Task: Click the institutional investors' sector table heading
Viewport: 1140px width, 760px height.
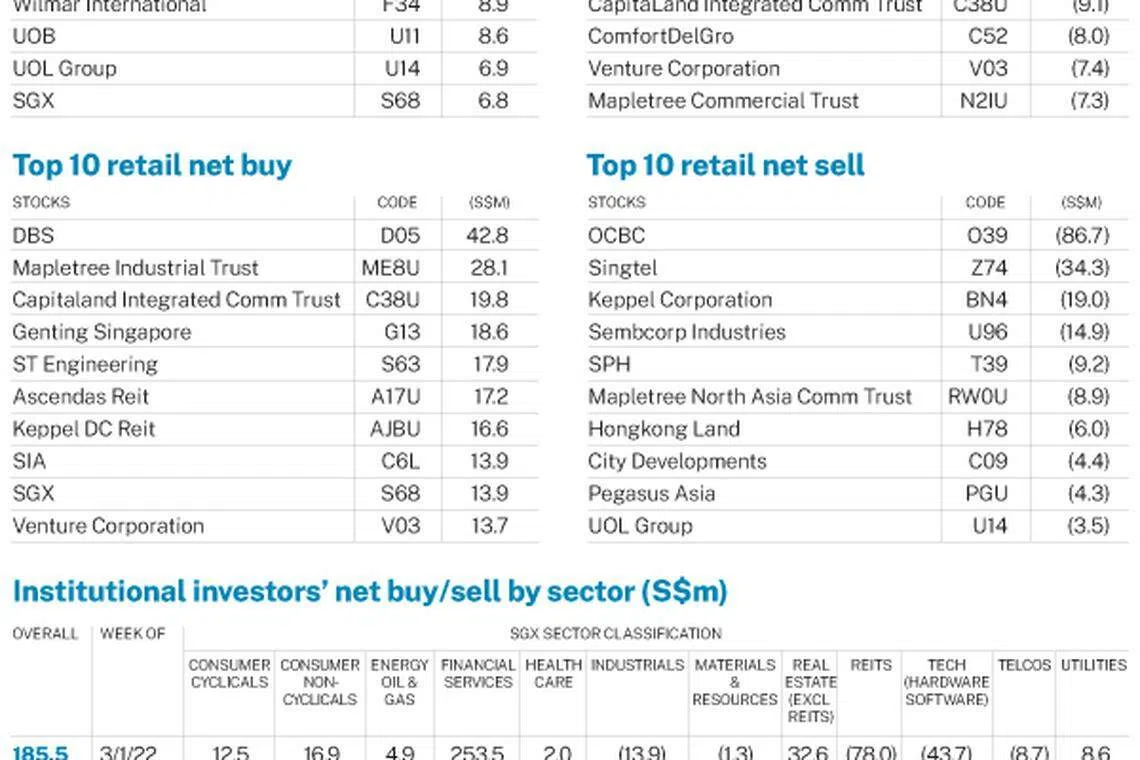Action: click(370, 591)
